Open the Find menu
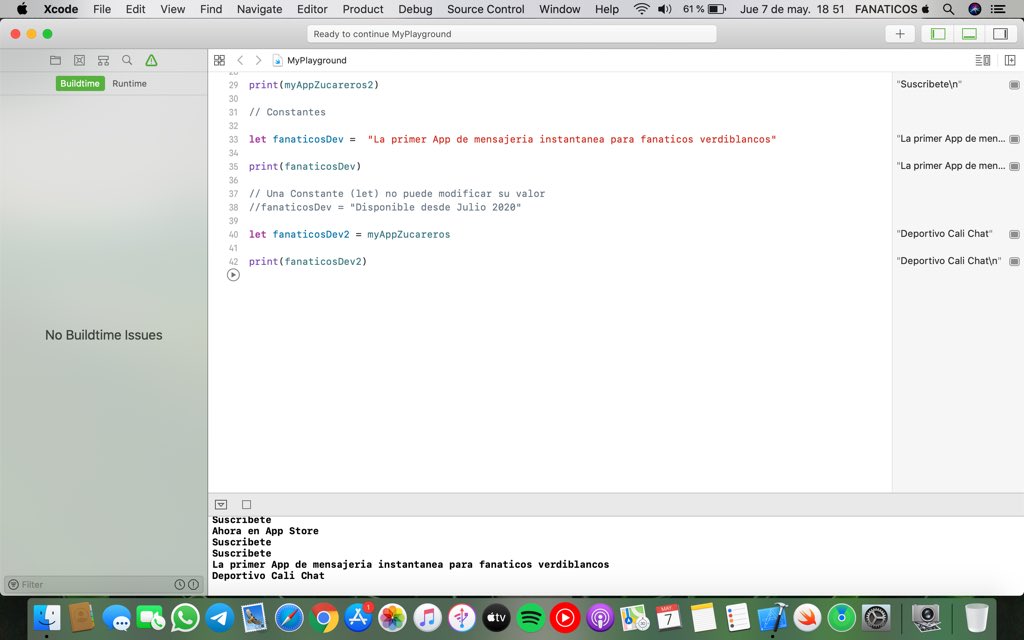 211,9
